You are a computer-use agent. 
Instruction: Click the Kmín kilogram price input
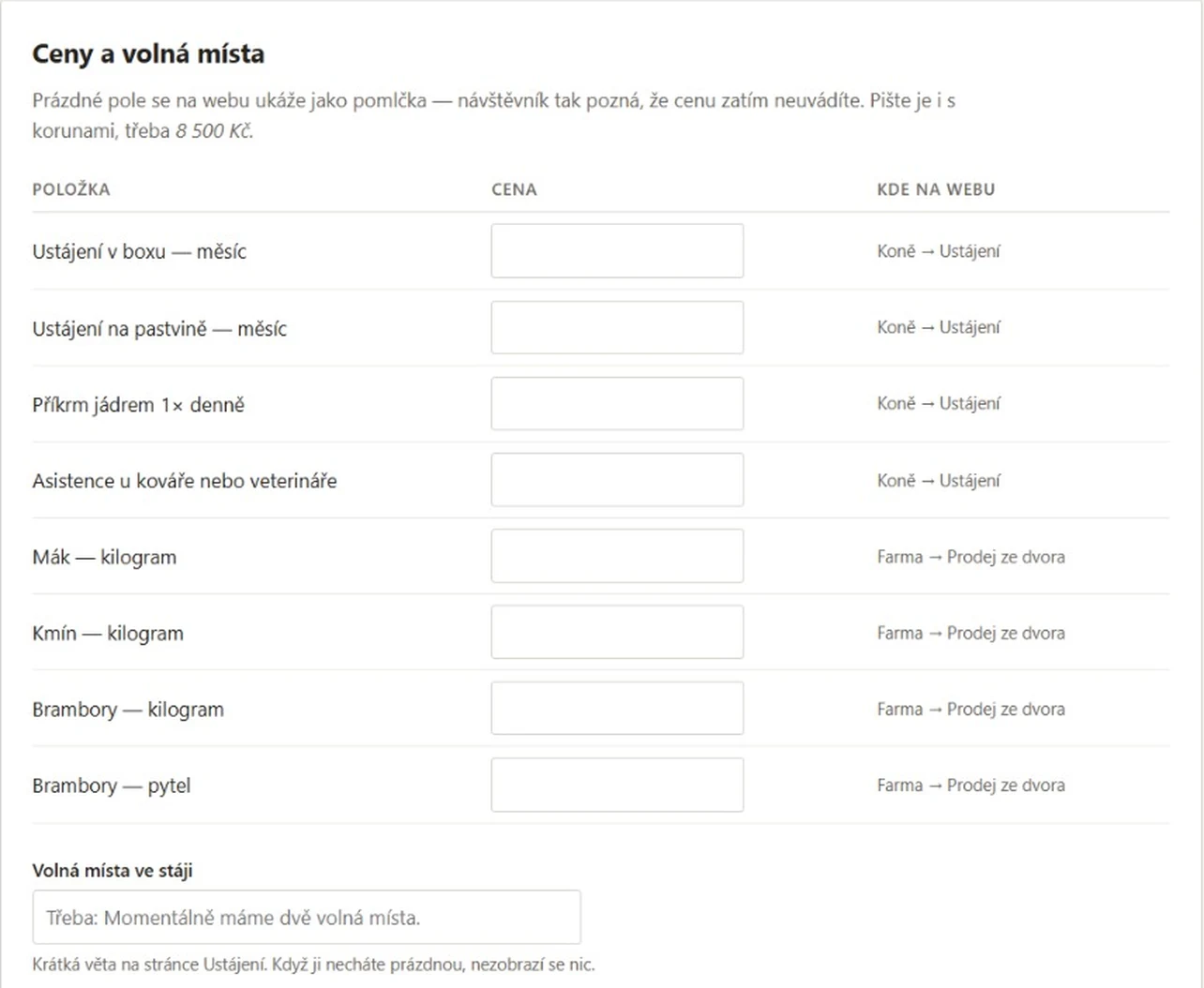617,632
